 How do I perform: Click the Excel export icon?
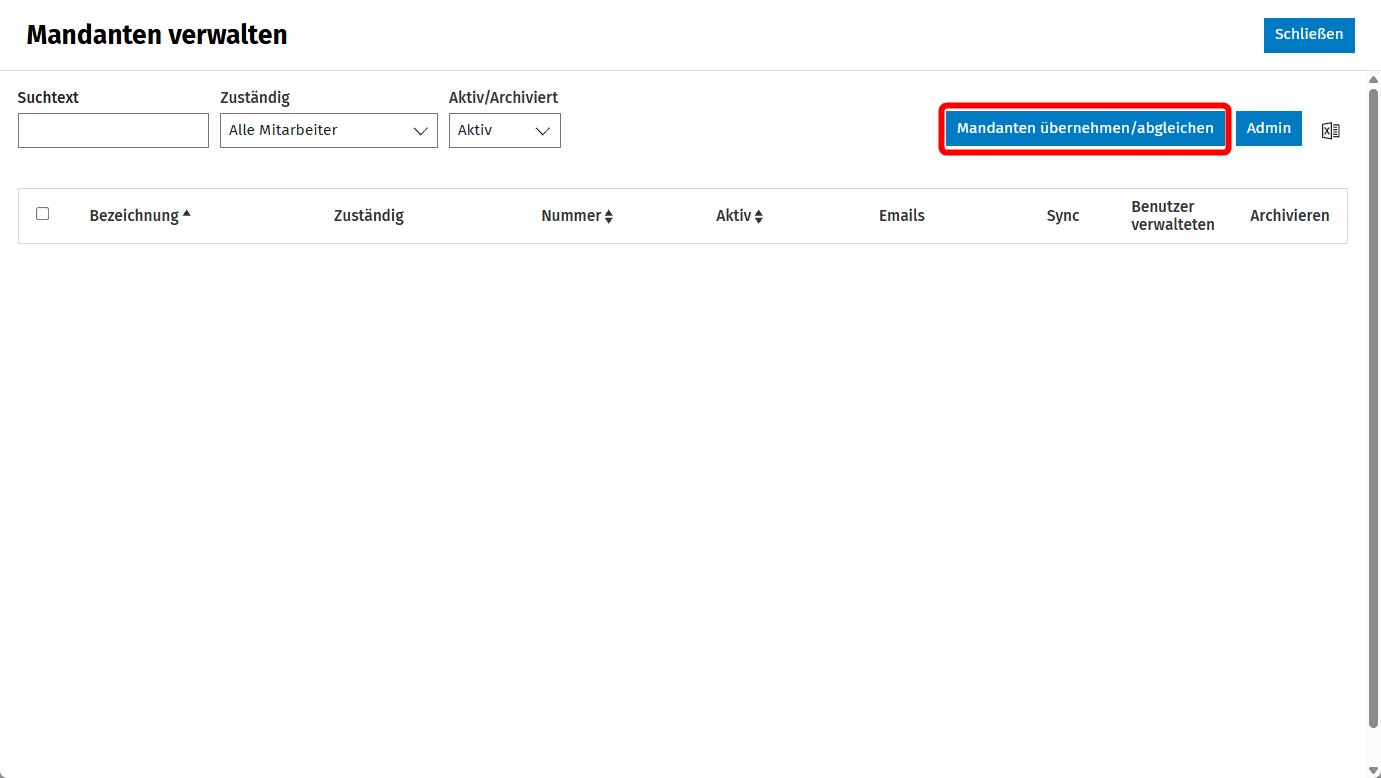(x=1330, y=130)
